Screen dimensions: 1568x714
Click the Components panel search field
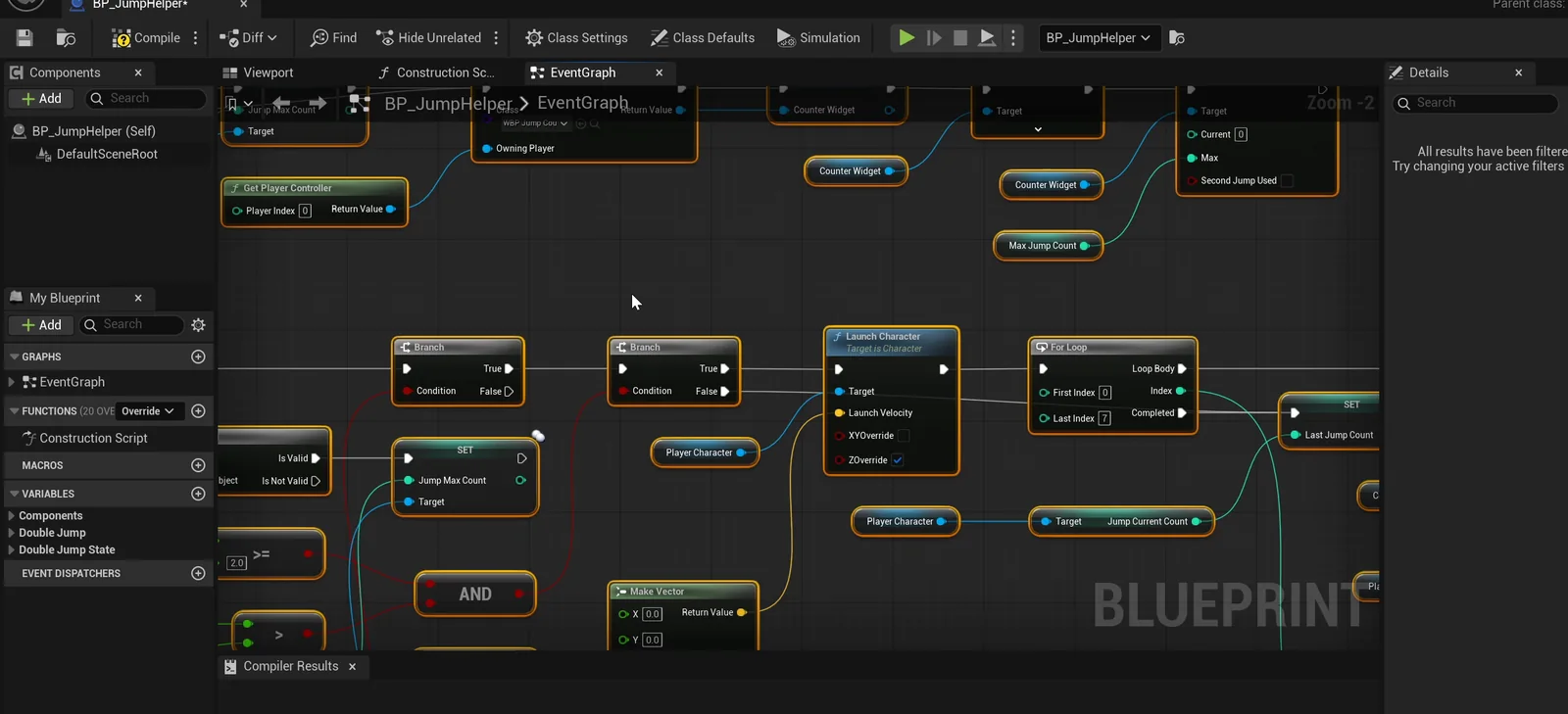coord(145,99)
